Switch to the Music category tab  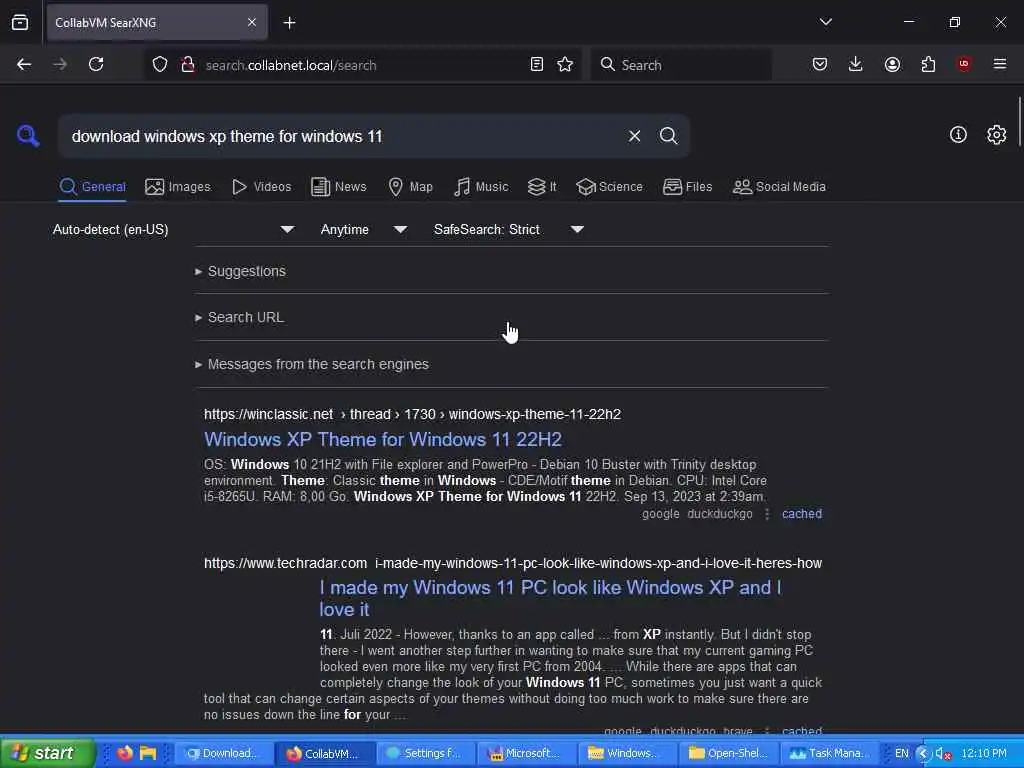tap(481, 187)
